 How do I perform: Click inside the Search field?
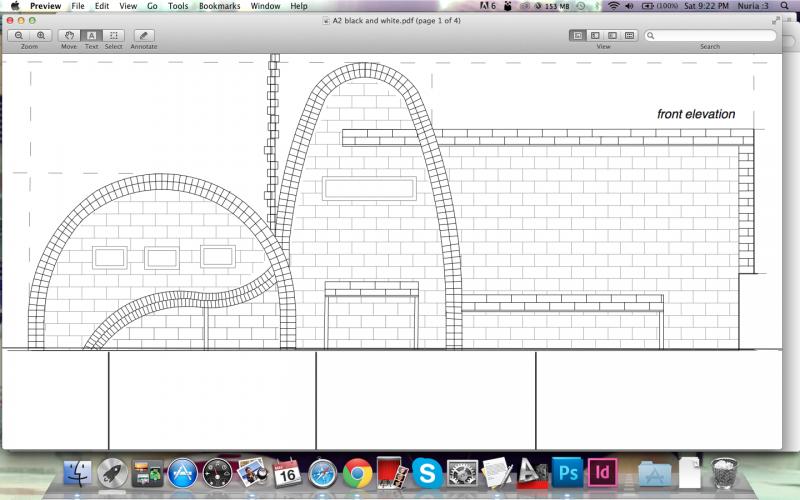coord(715,35)
